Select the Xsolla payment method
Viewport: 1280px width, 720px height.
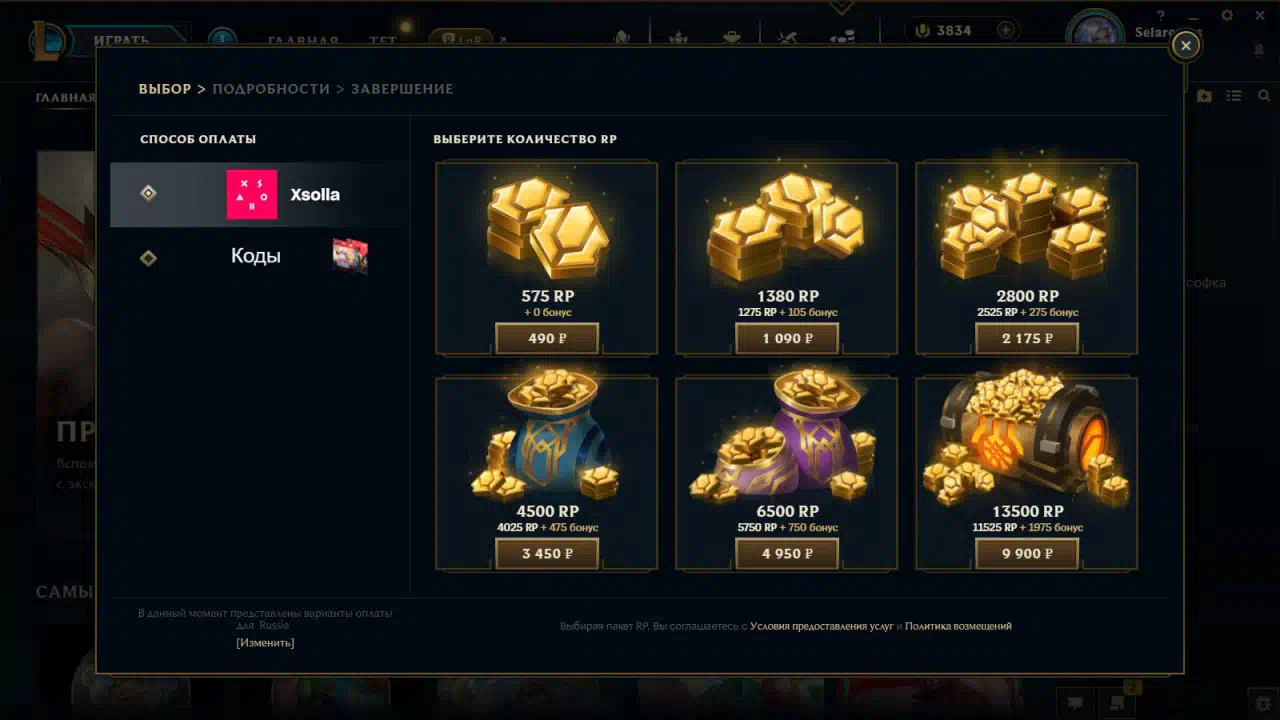click(260, 194)
